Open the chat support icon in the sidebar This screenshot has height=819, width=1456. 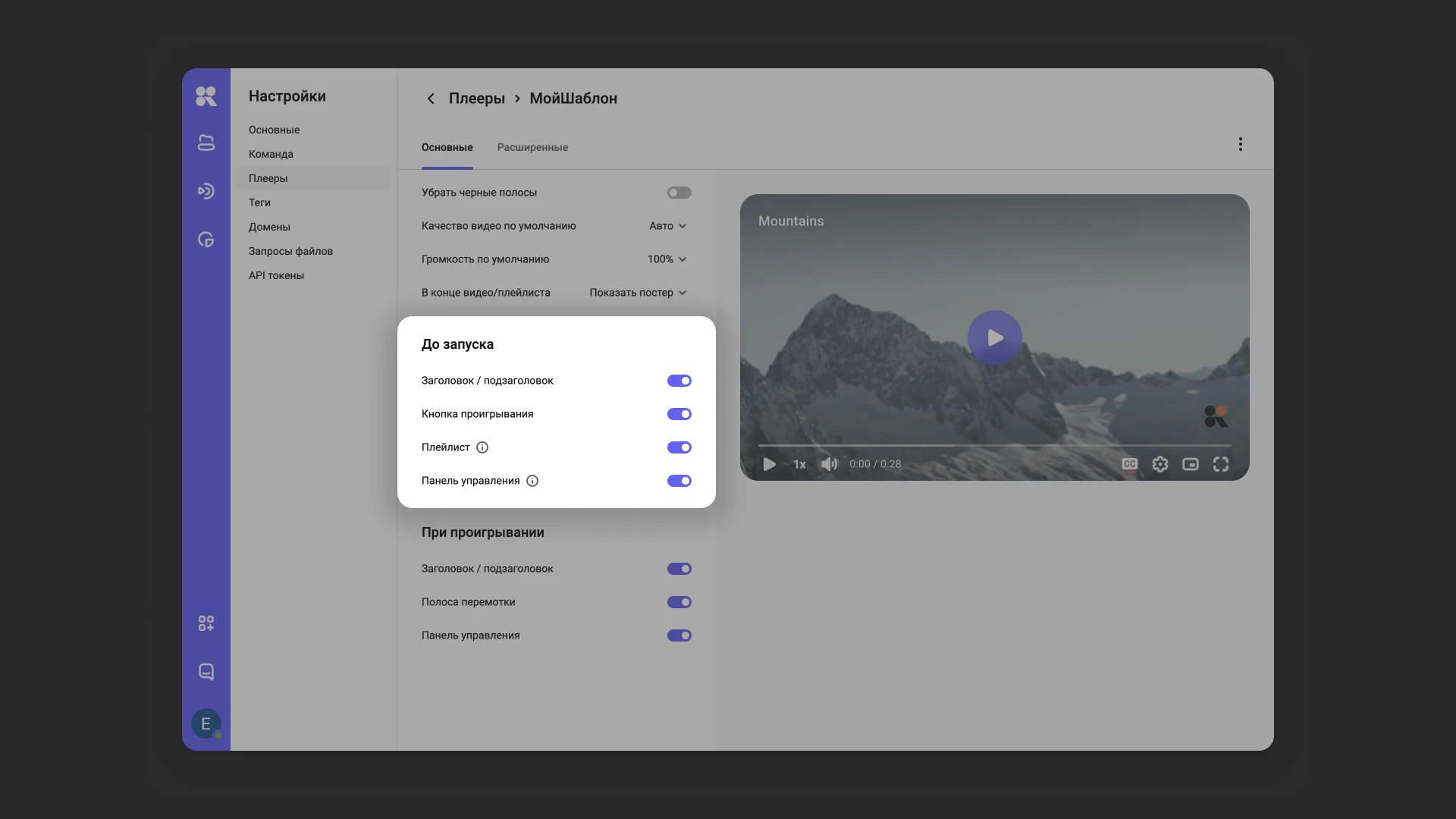tap(206, 672)
